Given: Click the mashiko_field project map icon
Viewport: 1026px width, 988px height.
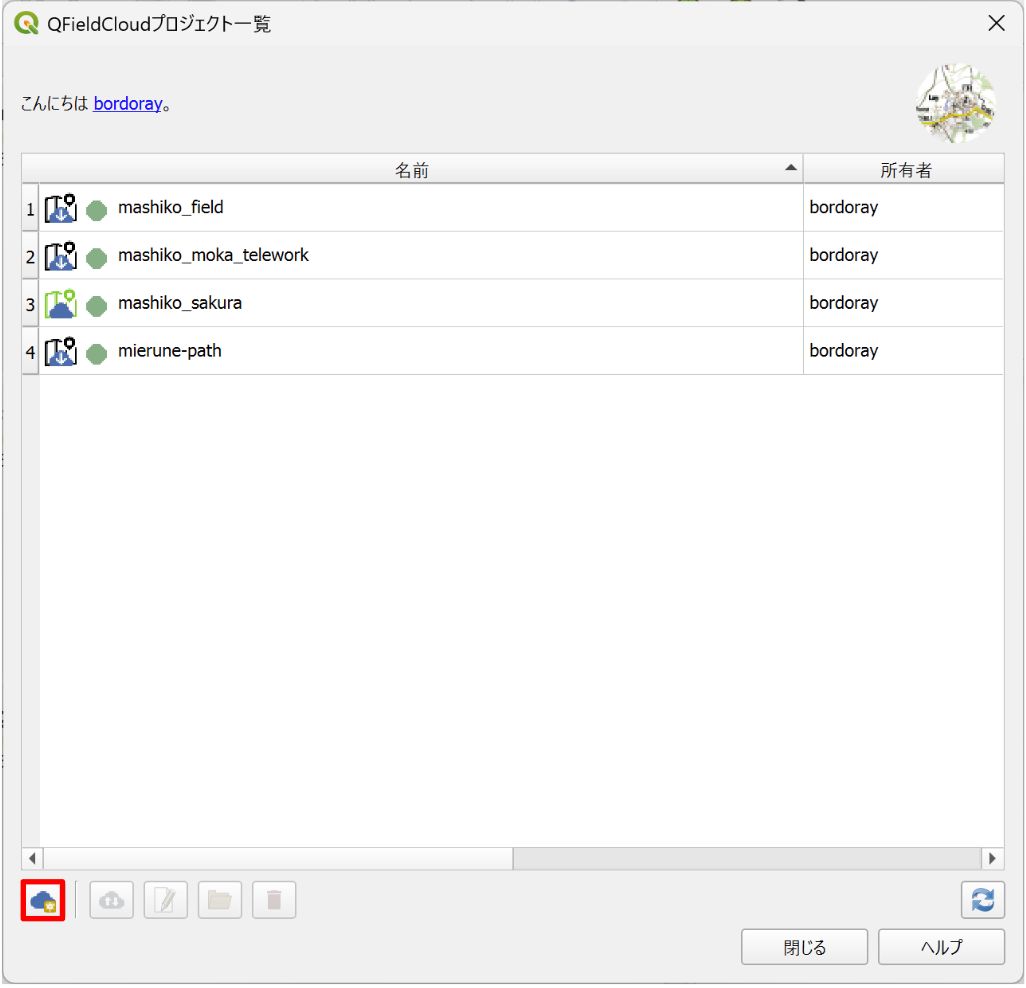Looking at the screenshot, I should click(61, 208).
